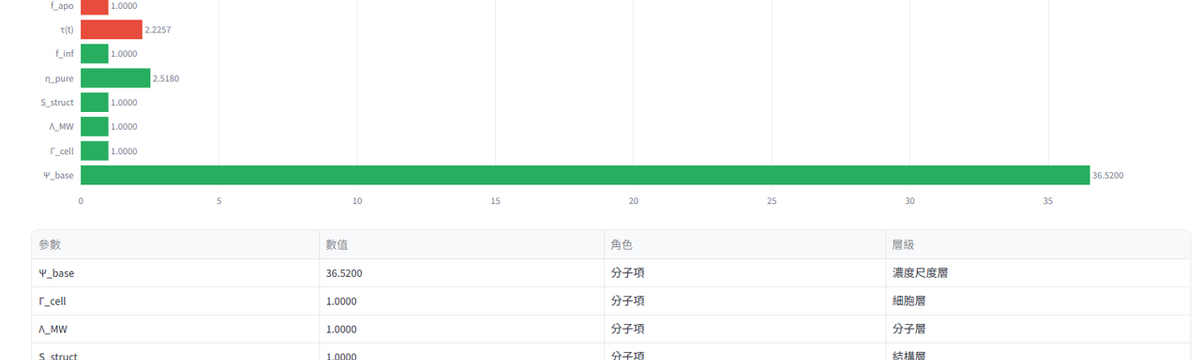Click the long green Ψ_base bar in chart
1200x360 pixels.
585,175
